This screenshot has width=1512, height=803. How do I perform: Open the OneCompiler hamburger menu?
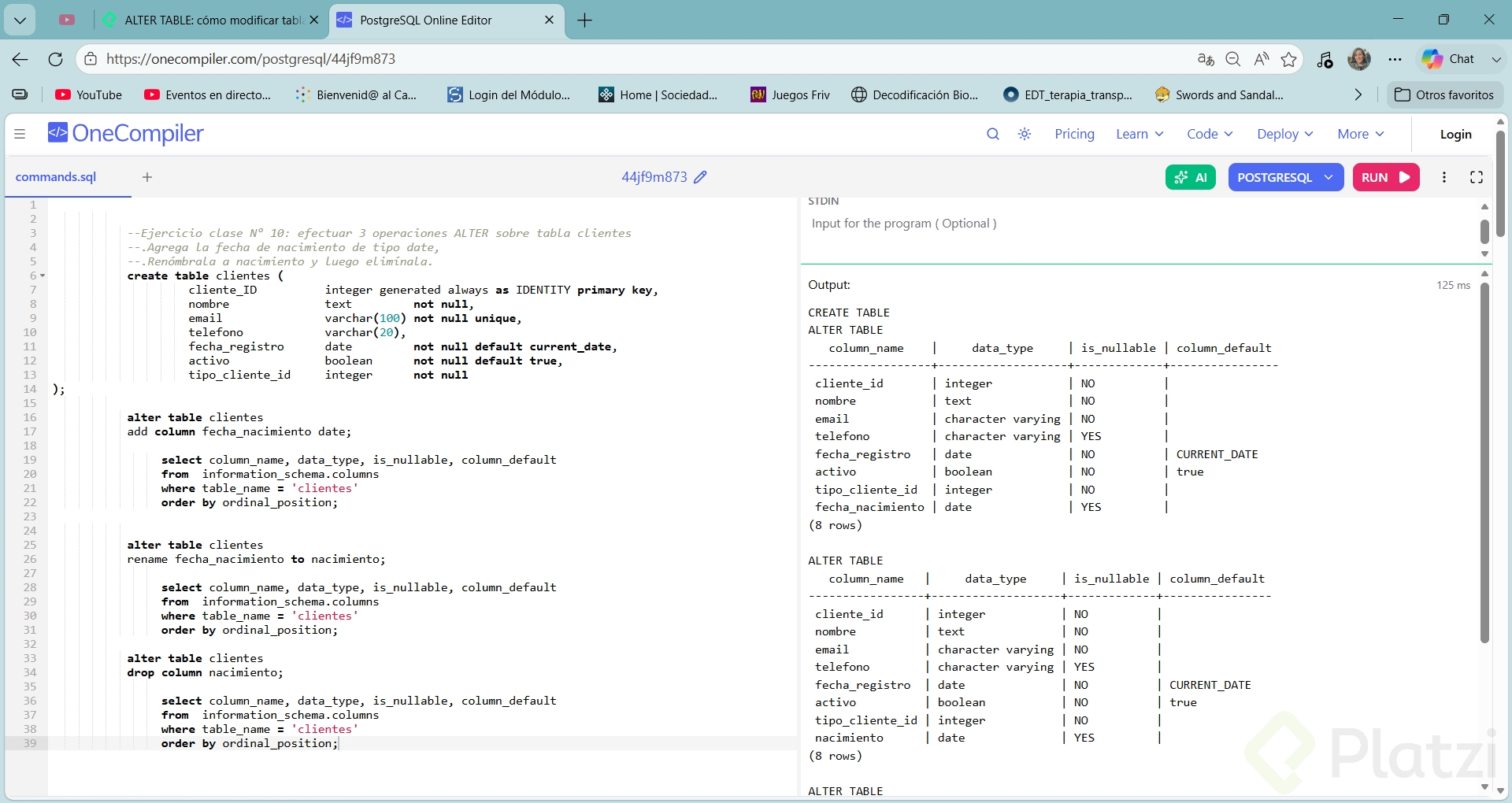[x=20, y=134]
